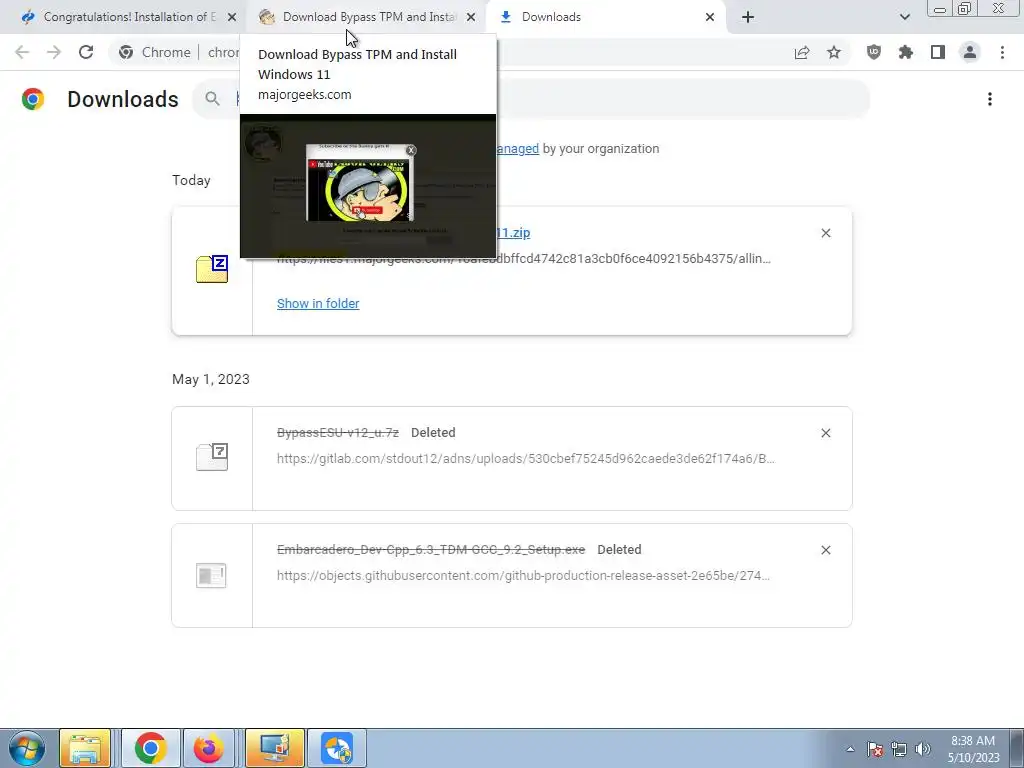Click the search downloads magnifier icon
The height and width of the screenshot is (768, 1024).
coord(212,99)
